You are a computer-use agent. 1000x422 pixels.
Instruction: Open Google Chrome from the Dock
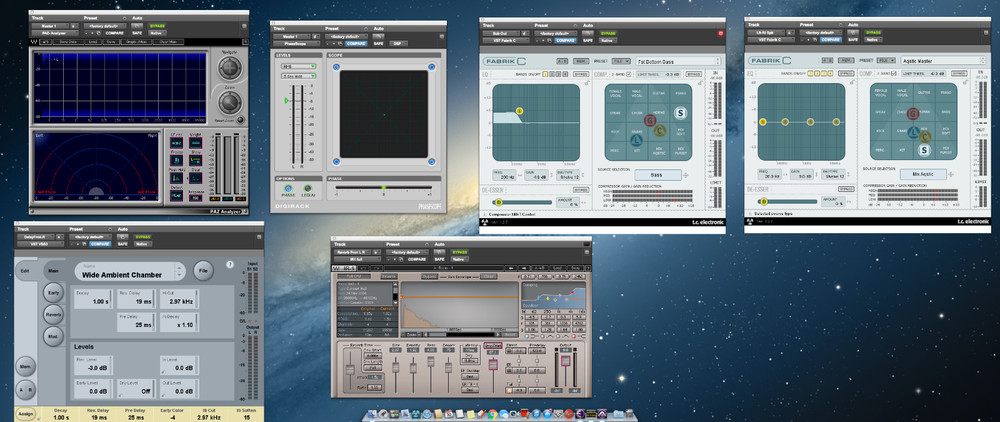[x=493, y=414]
